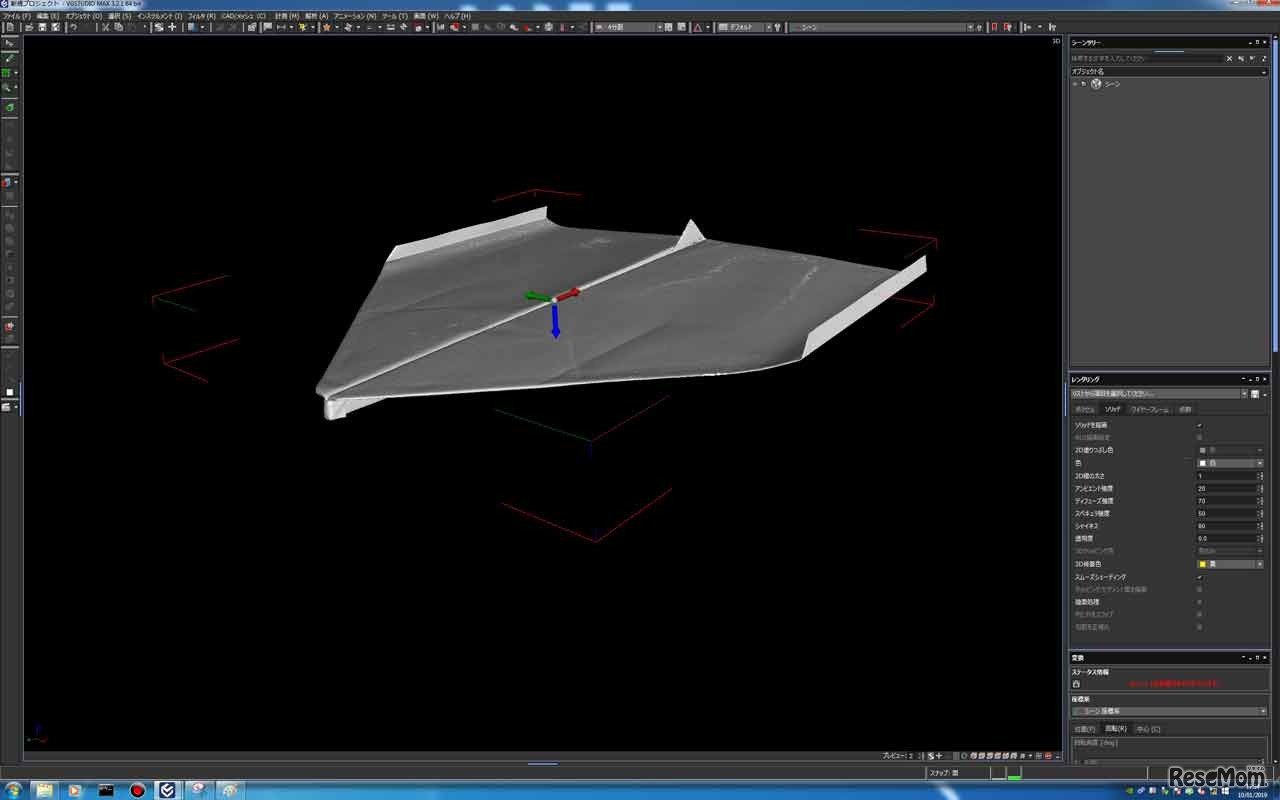Toggle the 陰影処理 checkbox
Image resolution: width=1280 pixels, height=800 pixels.
1200,602
